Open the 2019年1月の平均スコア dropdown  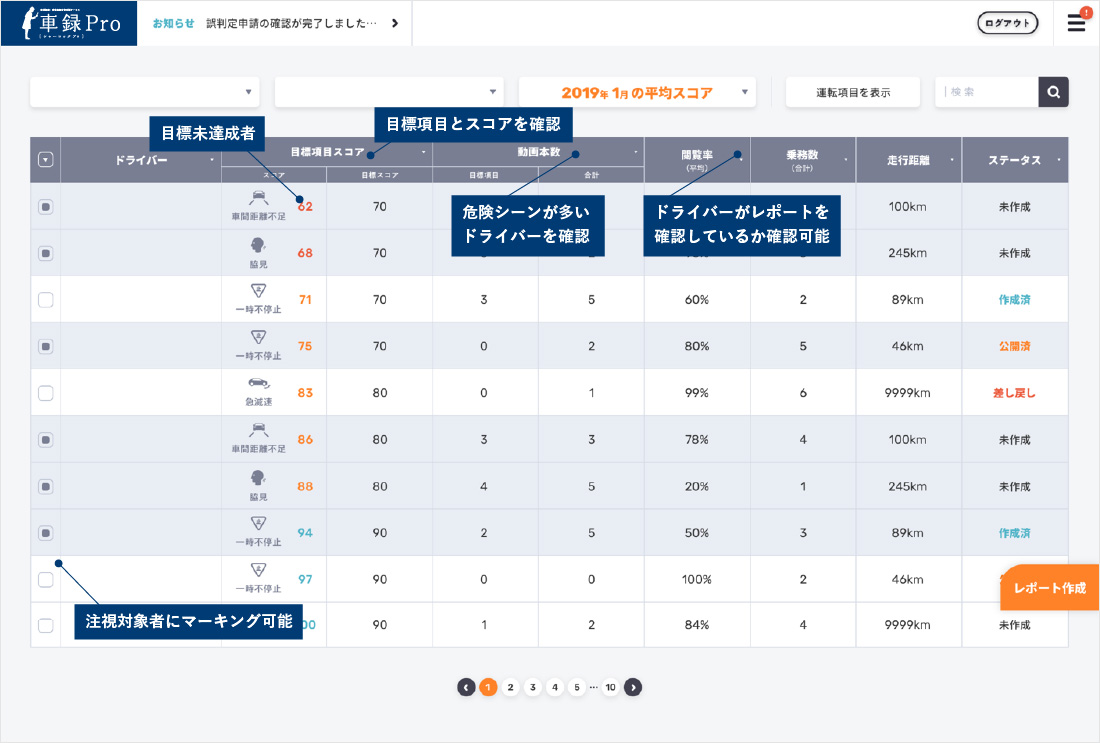pos(636,92)
